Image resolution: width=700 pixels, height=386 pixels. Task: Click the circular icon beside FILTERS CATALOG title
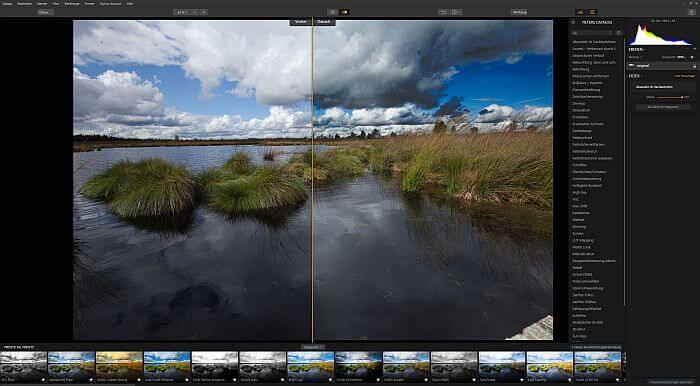tap(573, 22)
